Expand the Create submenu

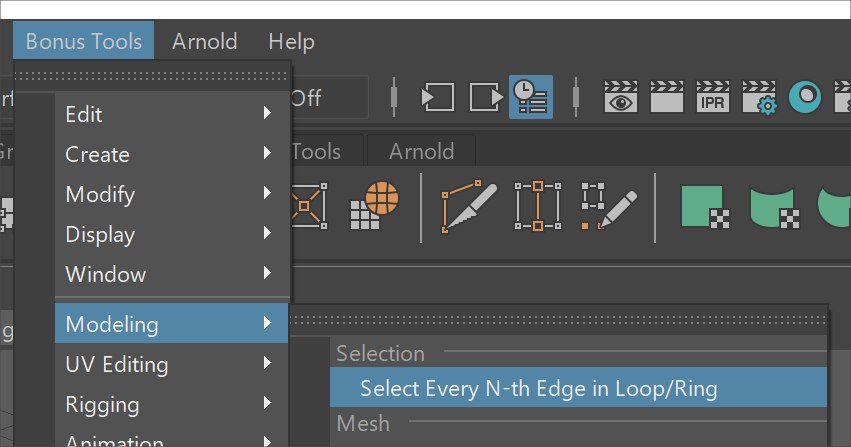[x=172, y=154]
